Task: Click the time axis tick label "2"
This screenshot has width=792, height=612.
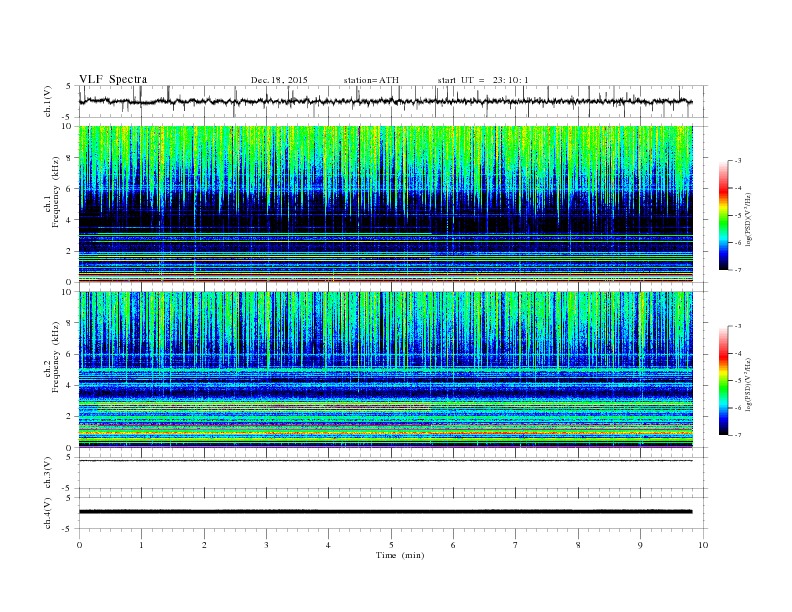Action: coord(204,545)
